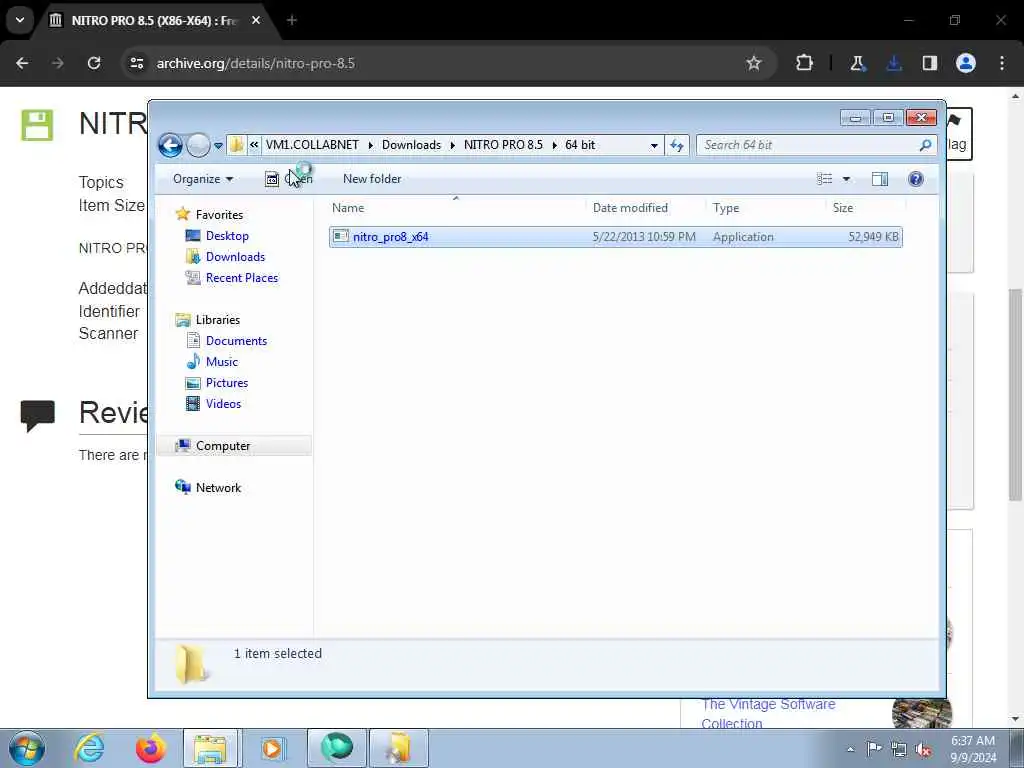Open the Music library
The height and width of the screenshot is (768, 1024).
[221, 362]
